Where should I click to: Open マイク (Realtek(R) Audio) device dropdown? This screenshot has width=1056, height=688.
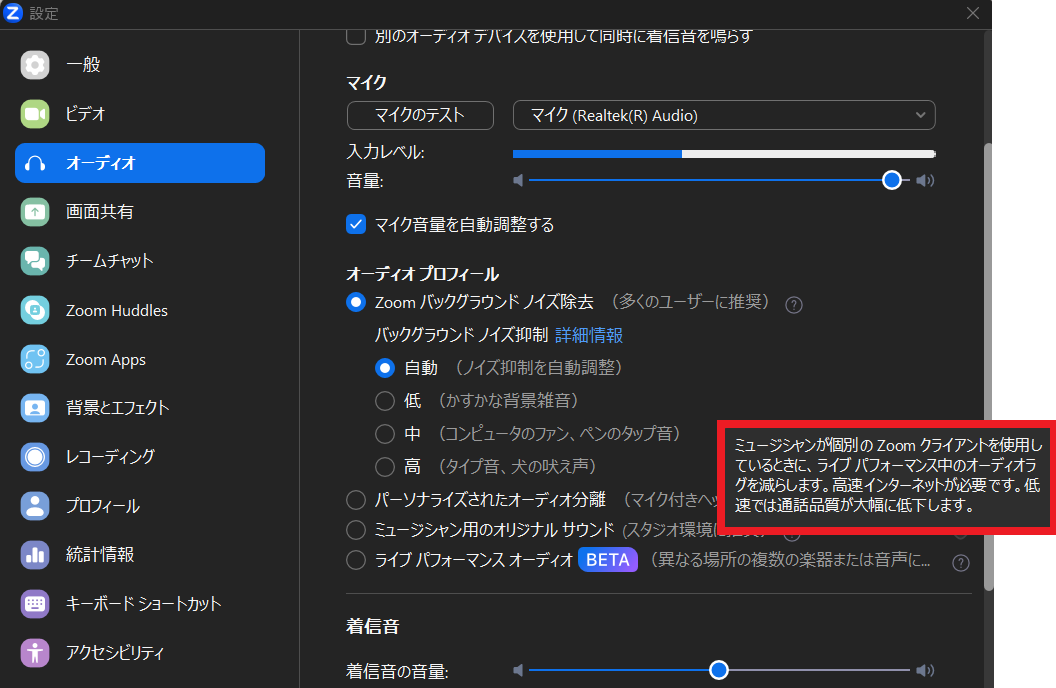pos(724,115)
